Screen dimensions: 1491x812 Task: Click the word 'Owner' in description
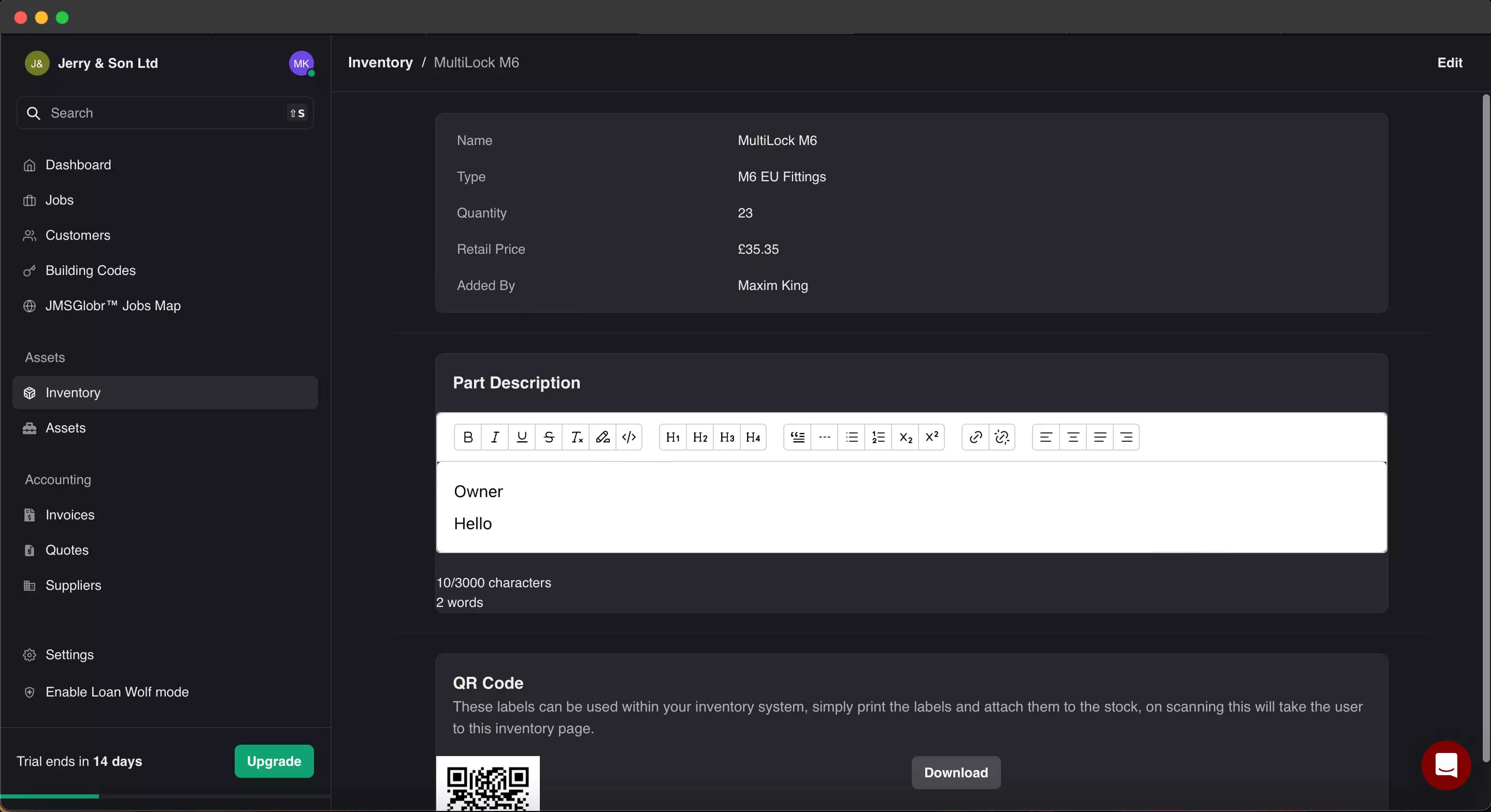pos(478,491)
